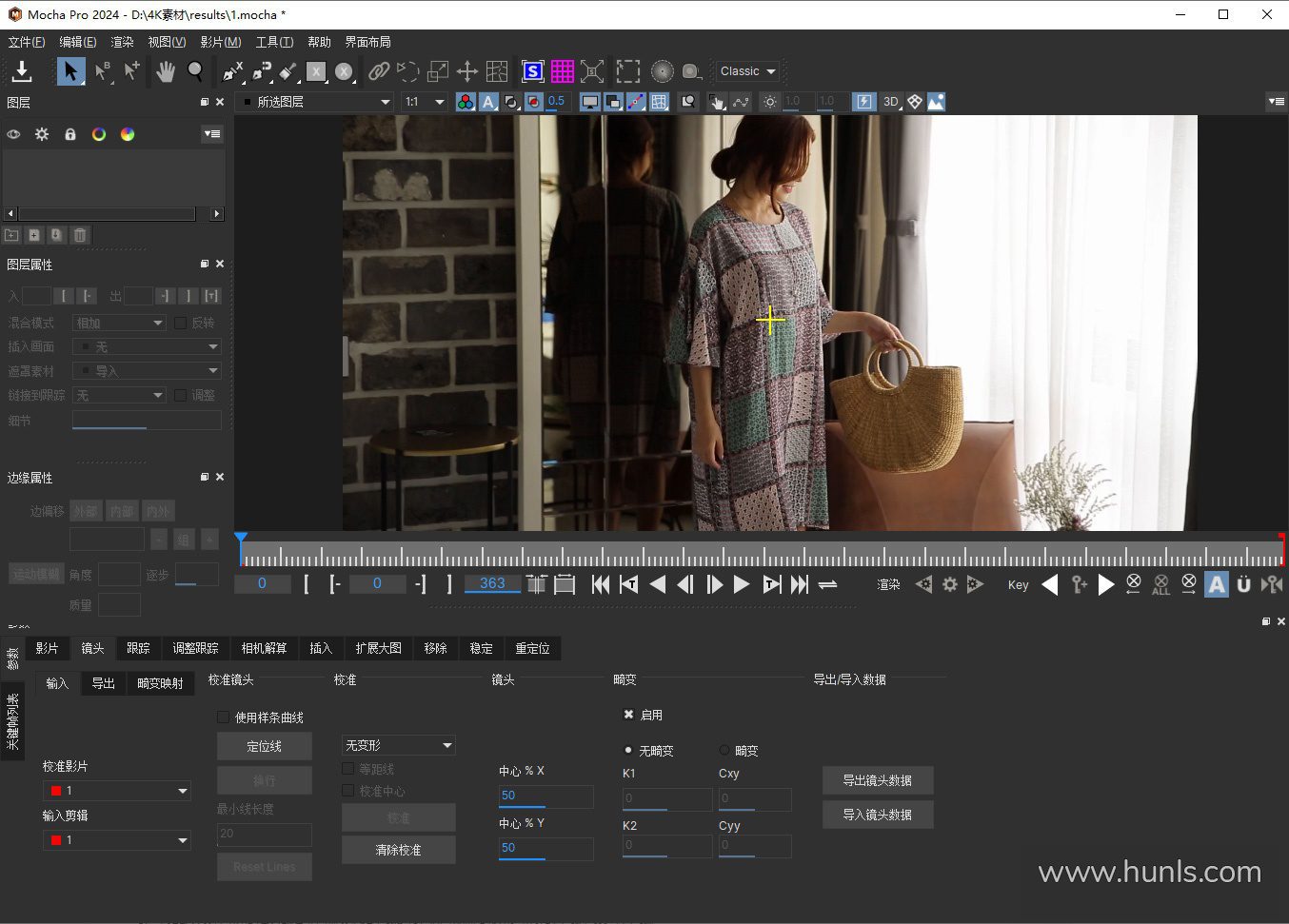The height and width of the screenshot is (924, 1289).
Task: Expand the 无变形 dropdown
Action: pyautogui.click(x=398, y=745)
